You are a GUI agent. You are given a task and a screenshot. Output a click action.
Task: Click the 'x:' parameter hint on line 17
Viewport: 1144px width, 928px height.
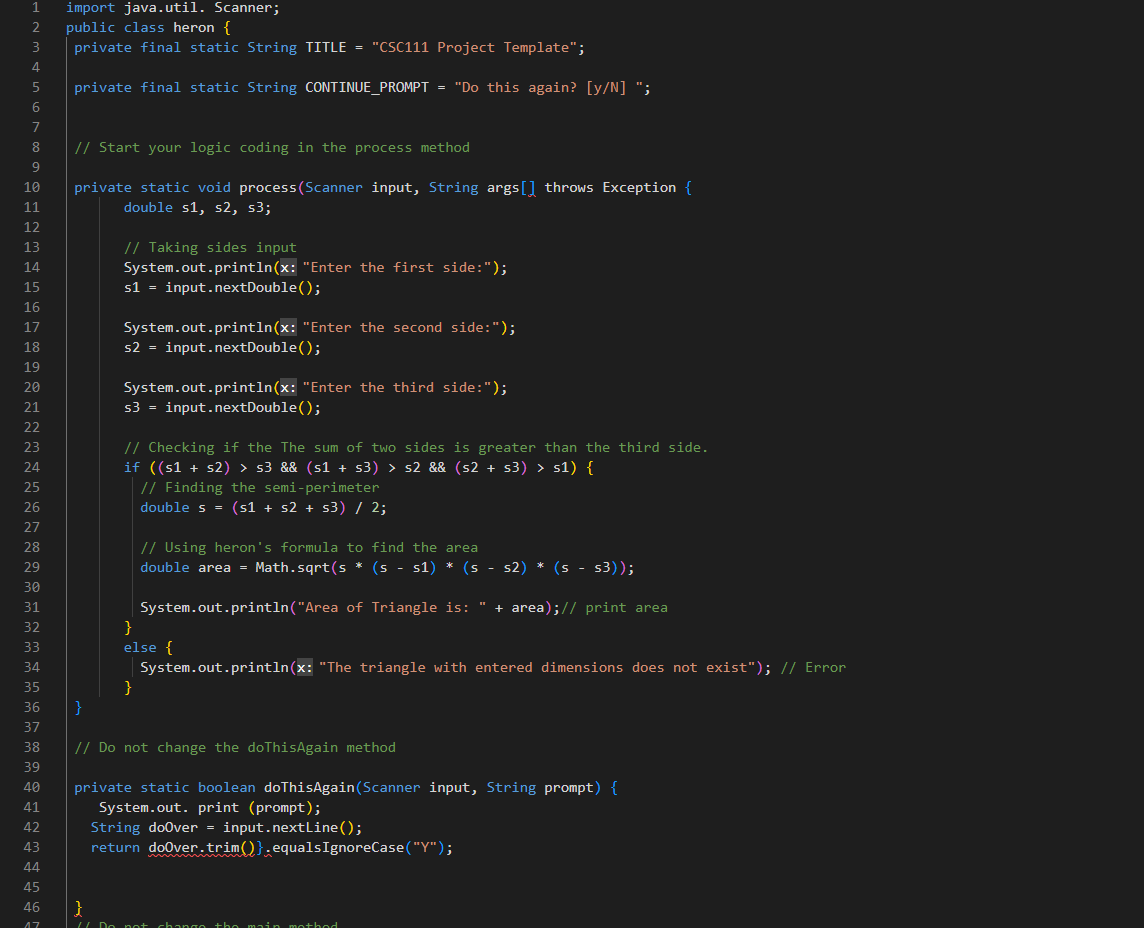[x=288, y=327]
